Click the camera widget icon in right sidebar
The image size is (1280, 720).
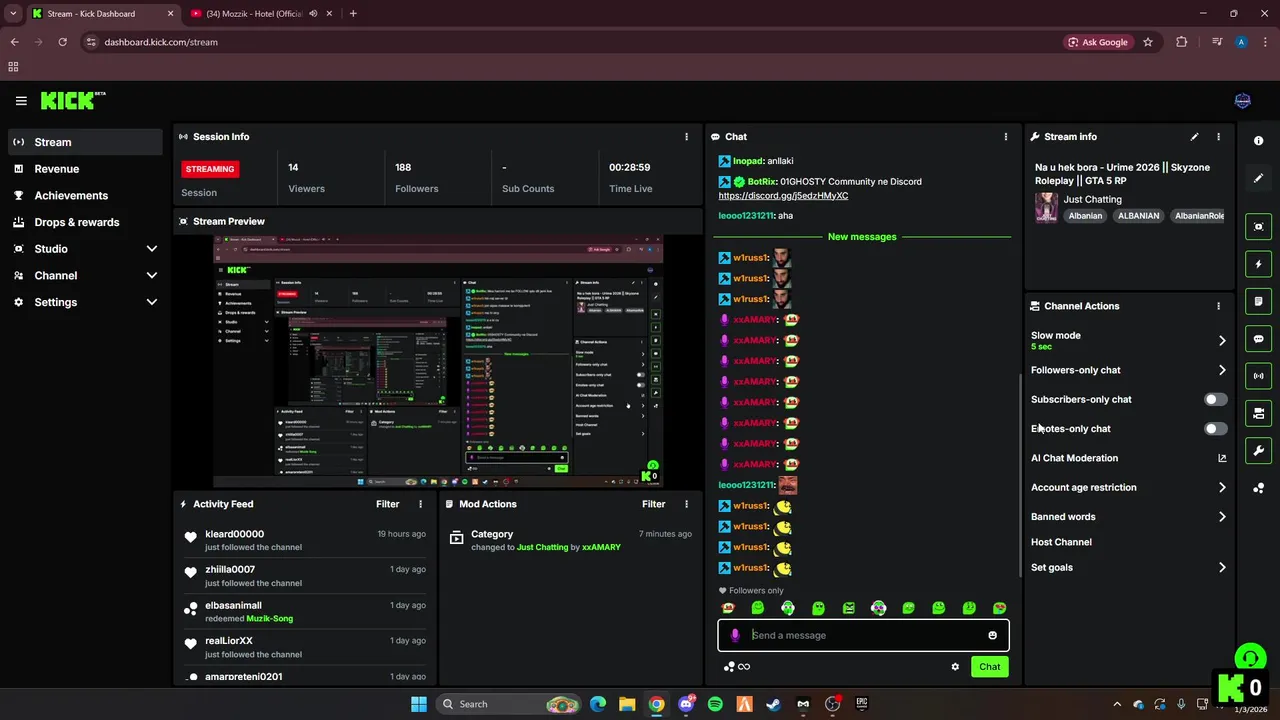point(1258,413)
